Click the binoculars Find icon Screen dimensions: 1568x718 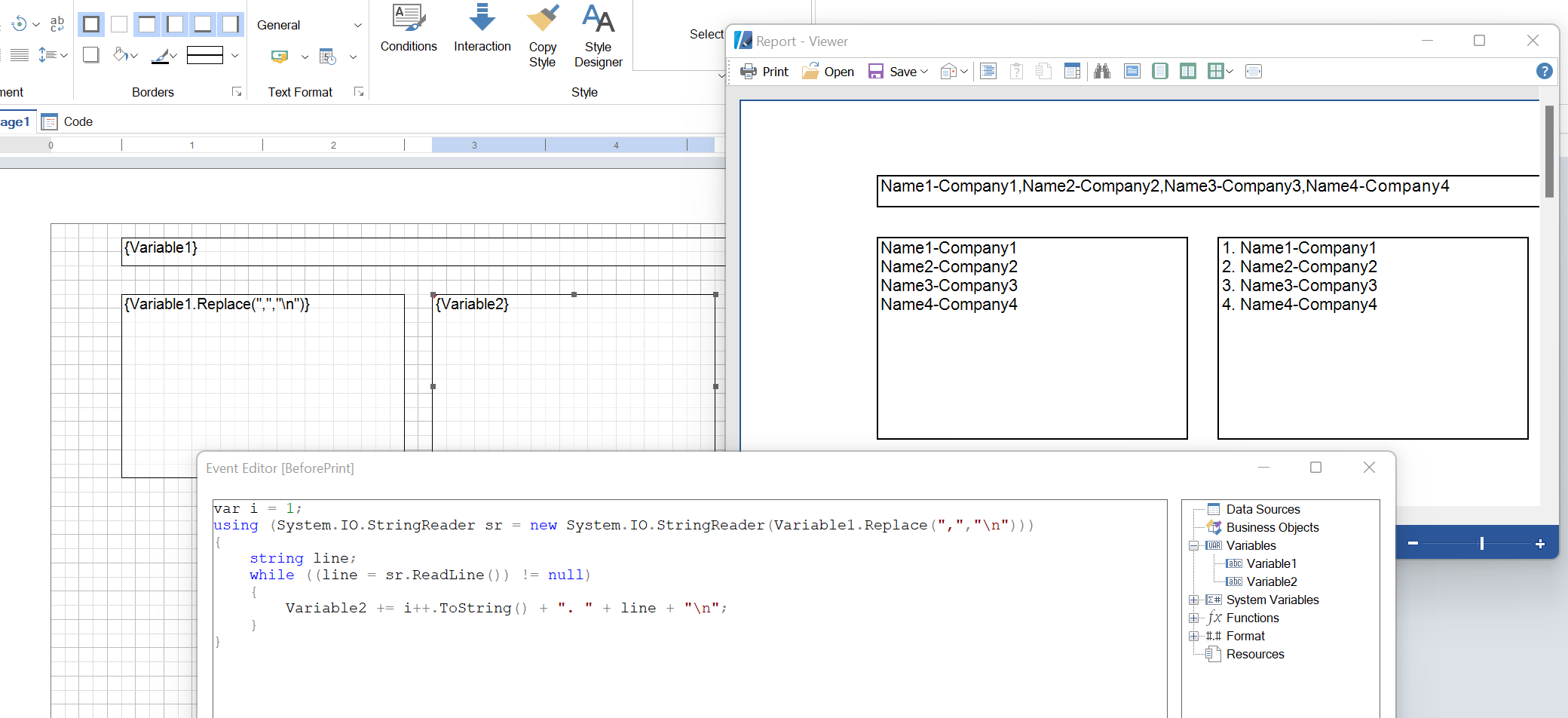point(1102,72)
